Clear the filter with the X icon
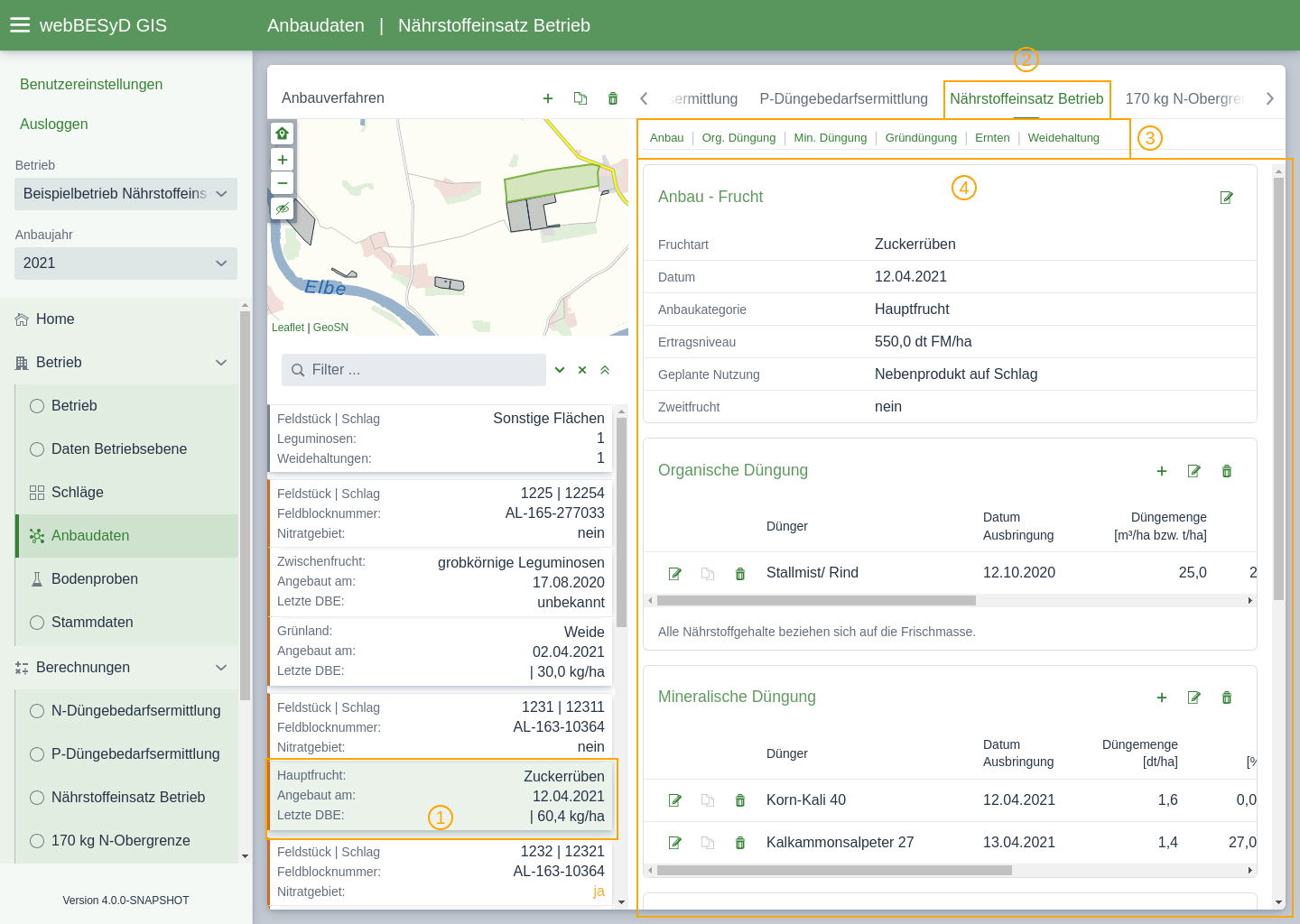Screen dimensions: 1300x924 582,370
